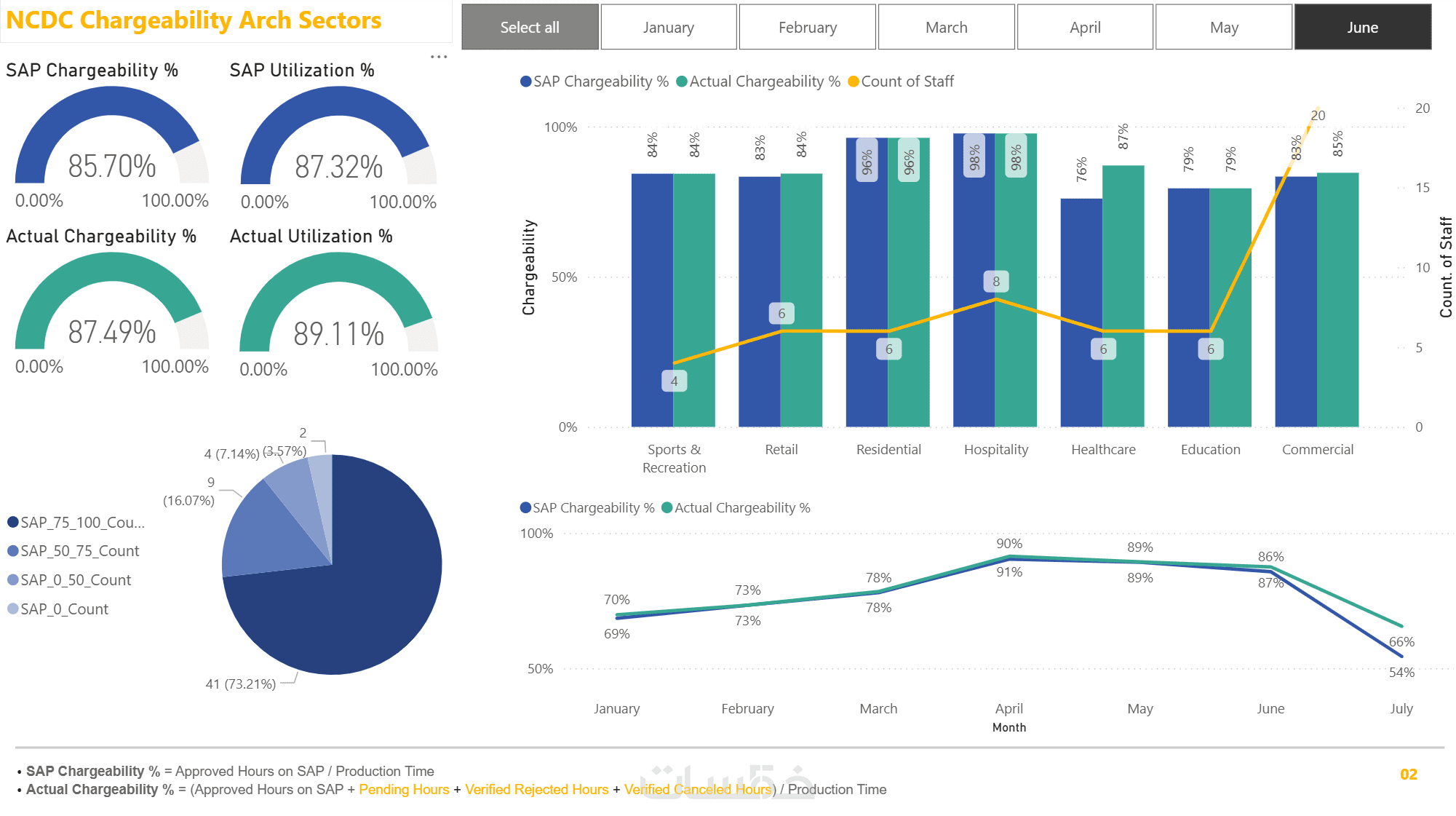Click bar chart Actual Chargeability % legend marker
The image size is (1456, 816).
click(x=682, y=82)
